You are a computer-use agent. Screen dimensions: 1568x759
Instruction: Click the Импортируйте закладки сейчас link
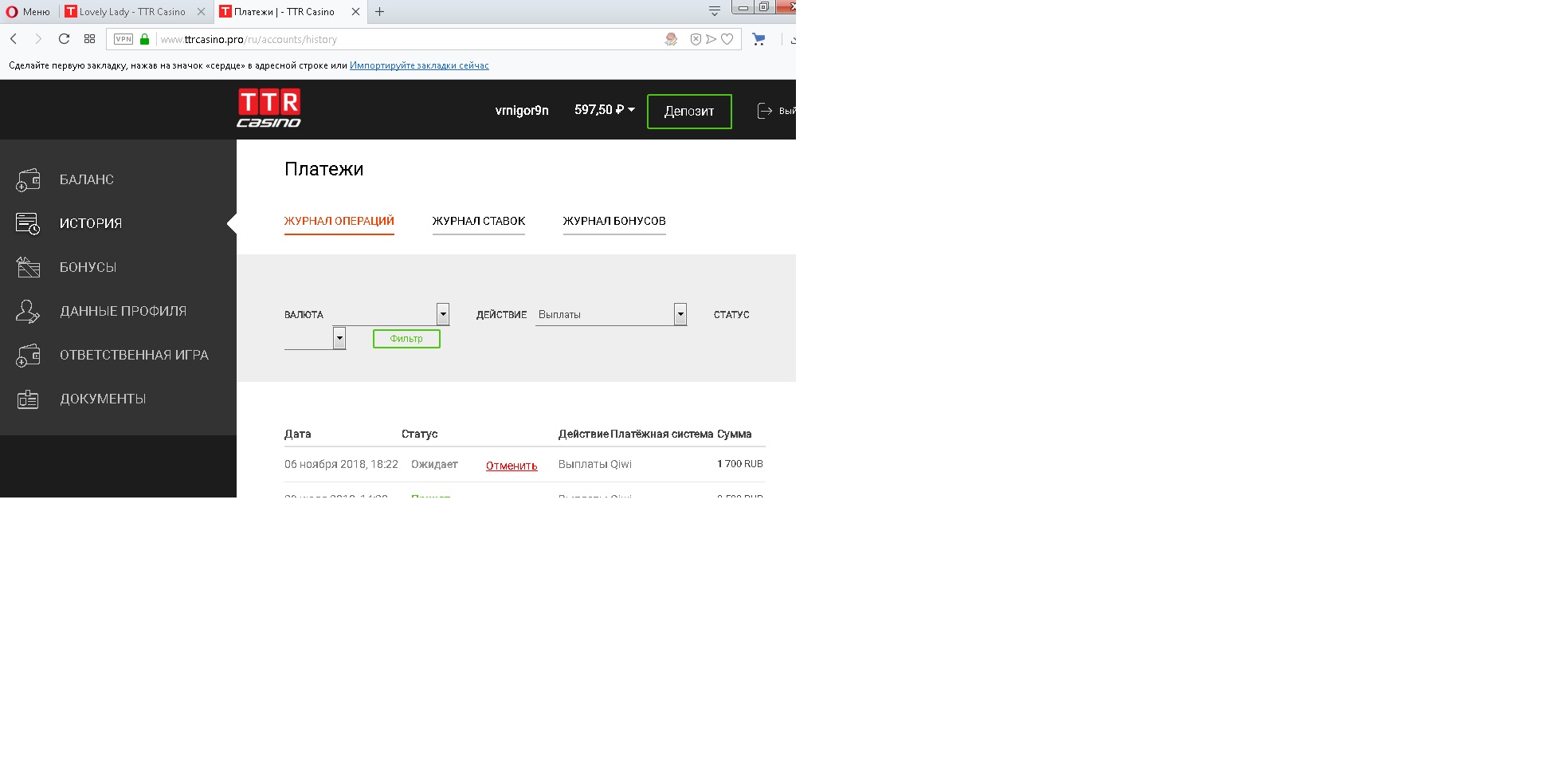pyautogui.click(x=419, y=65)
